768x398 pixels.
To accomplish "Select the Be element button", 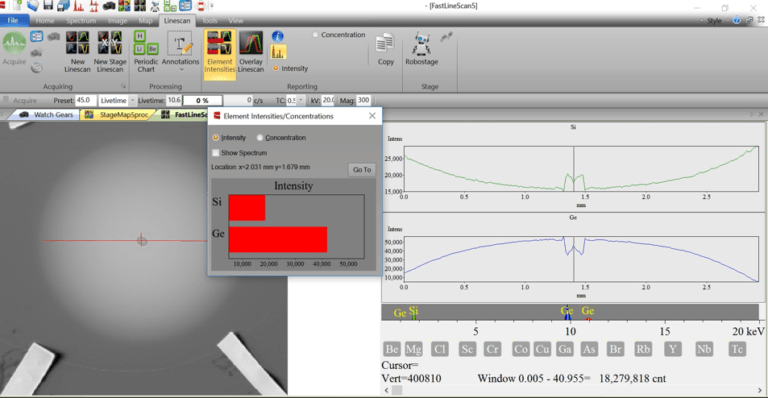I will (x=392, y=349).
